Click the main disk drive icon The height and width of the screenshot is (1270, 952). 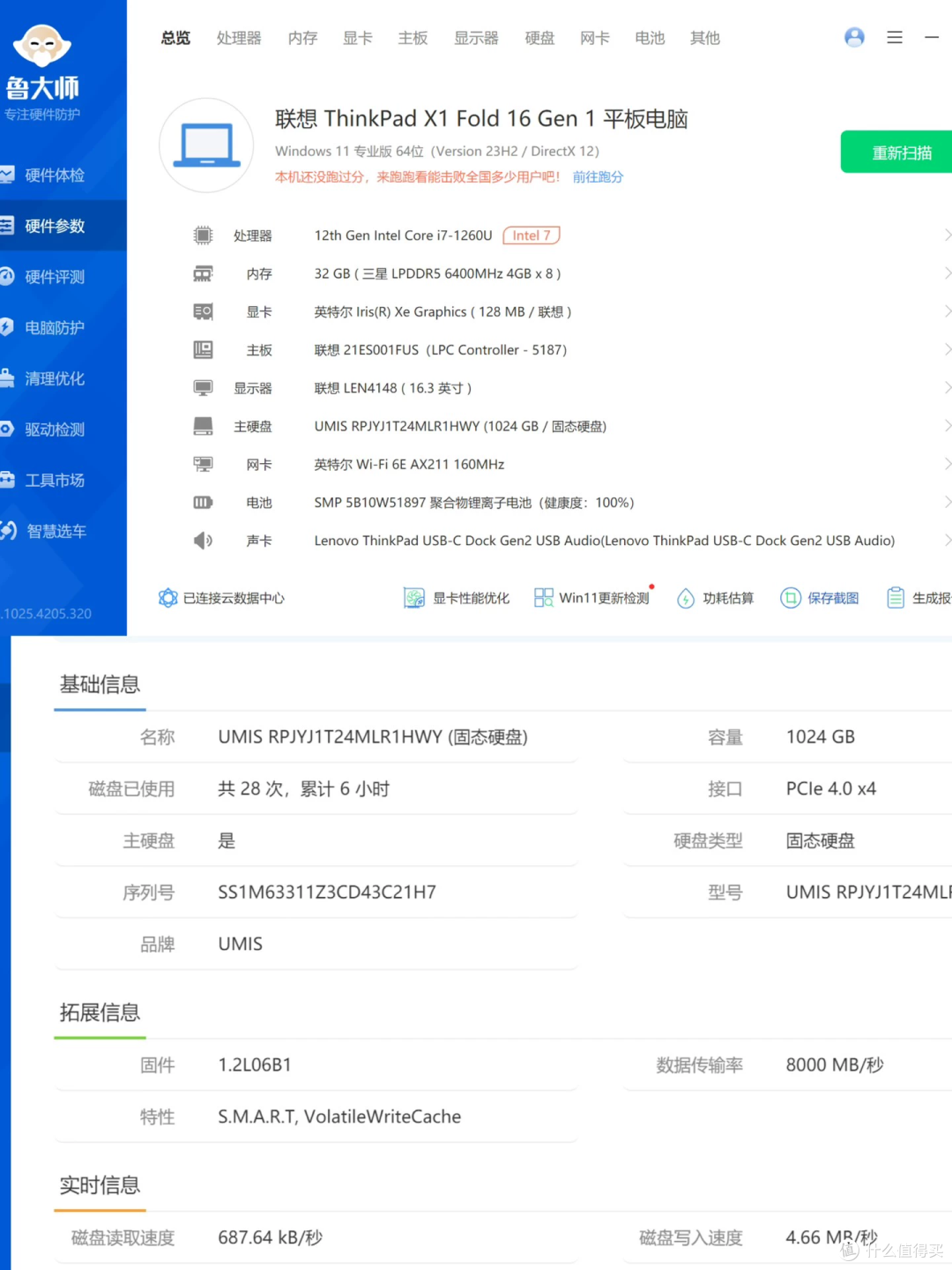(x=204, y=426)
